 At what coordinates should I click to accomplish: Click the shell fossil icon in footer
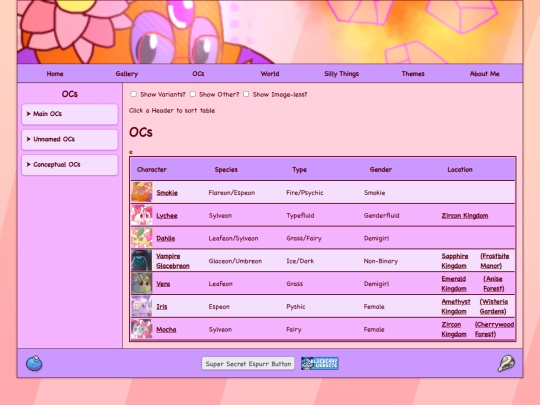506,363
